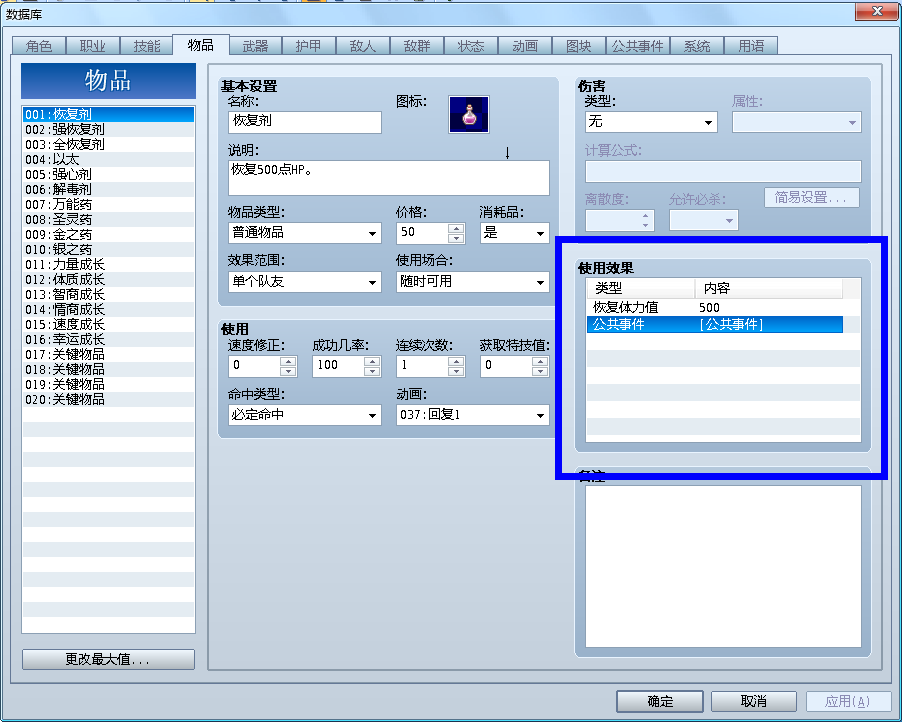
Task: Click the 获取特技值 stepper arrows
Action: [540, 366]
